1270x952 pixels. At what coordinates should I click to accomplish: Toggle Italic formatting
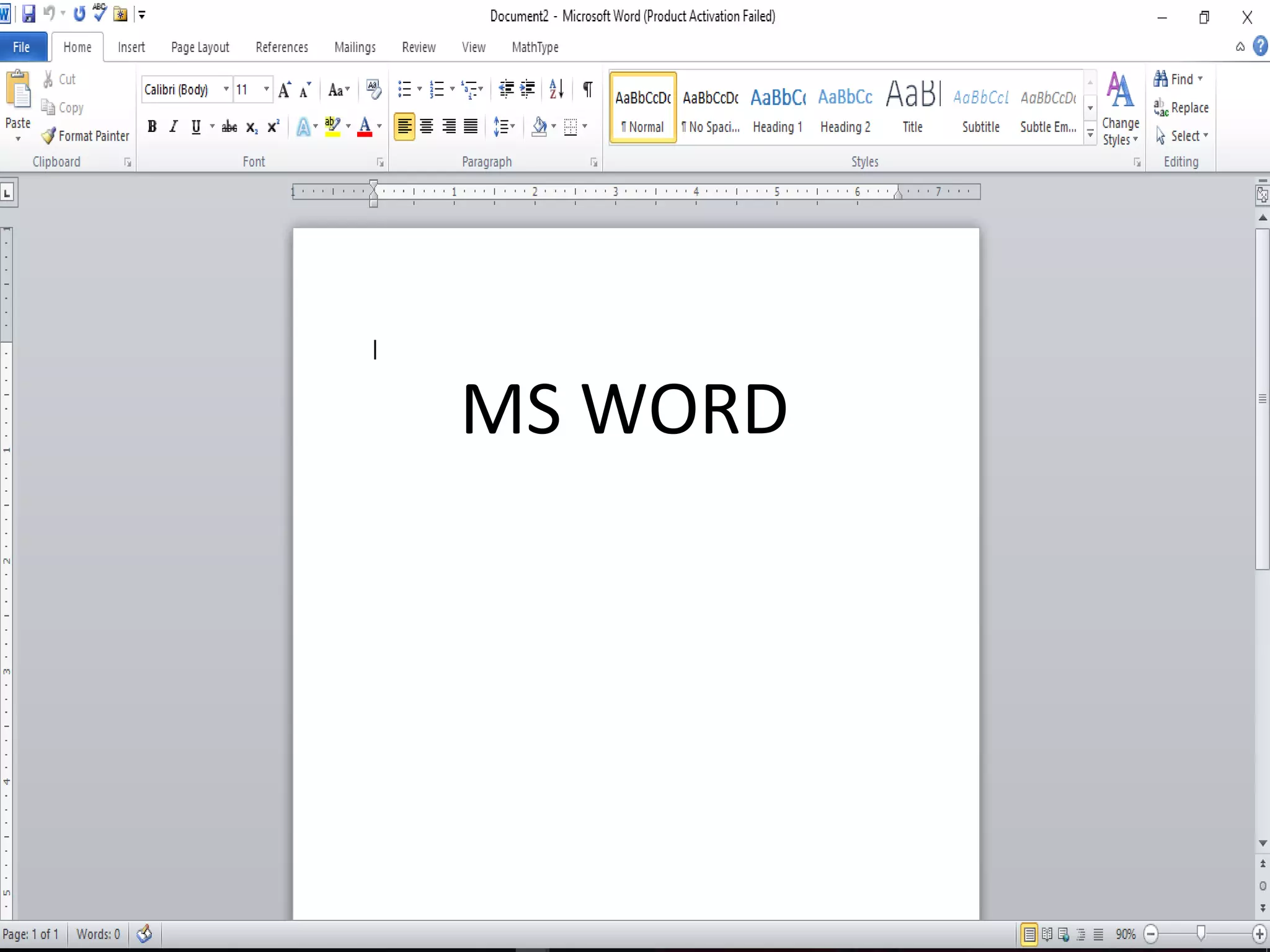[x=174, y=127]
